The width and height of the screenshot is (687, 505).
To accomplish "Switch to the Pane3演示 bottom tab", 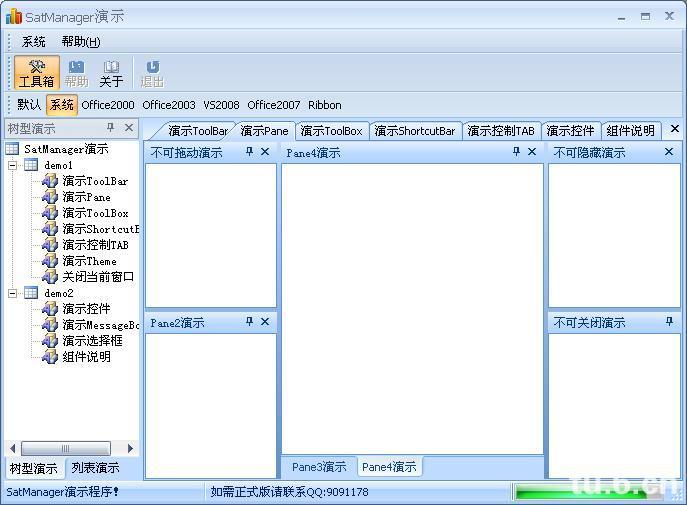I will tap(319, 467).
